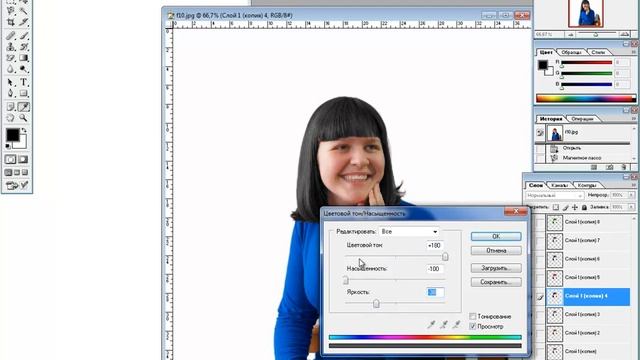Toggle history brush source for f10.jpg snapshot
640x360 pixels.
point(540,133)
